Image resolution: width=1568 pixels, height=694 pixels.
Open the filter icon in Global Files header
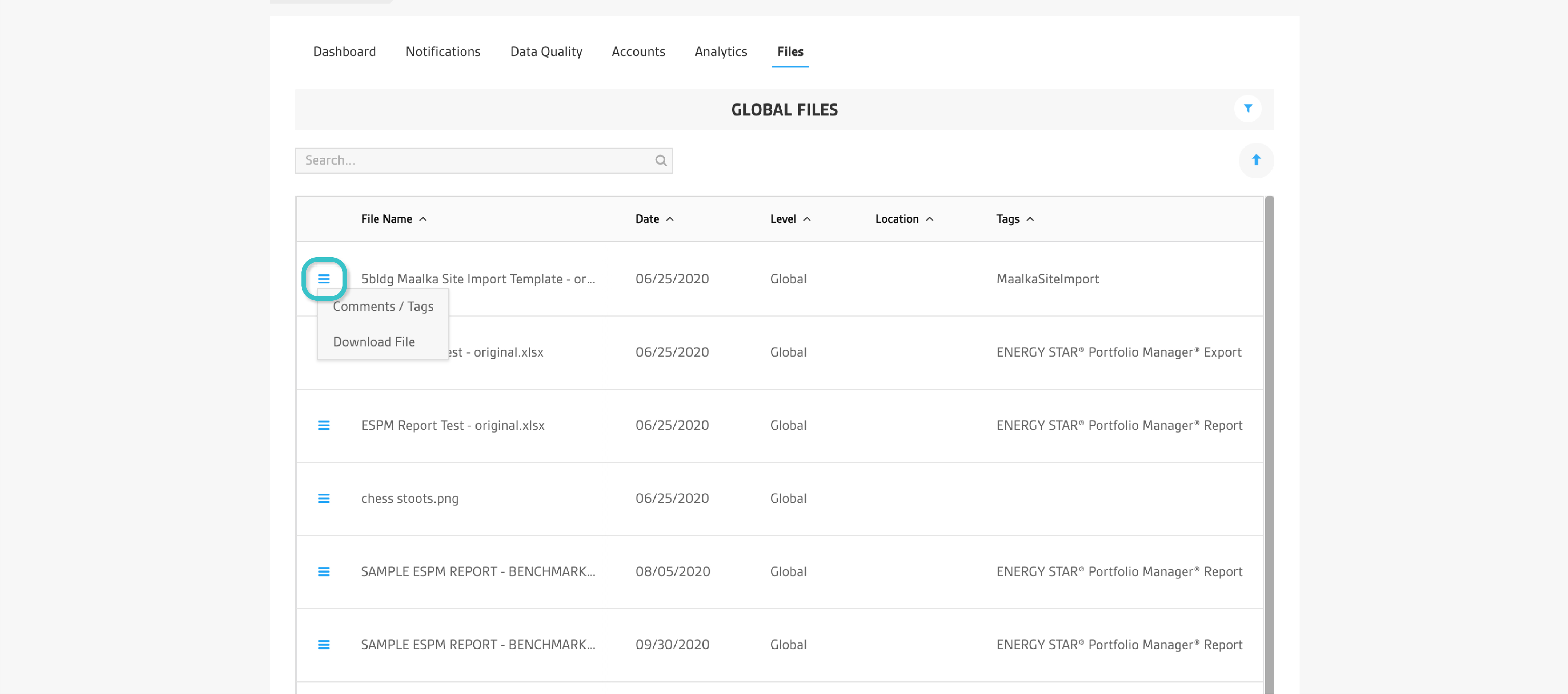pyautogui.click(x=1247, y=109)
